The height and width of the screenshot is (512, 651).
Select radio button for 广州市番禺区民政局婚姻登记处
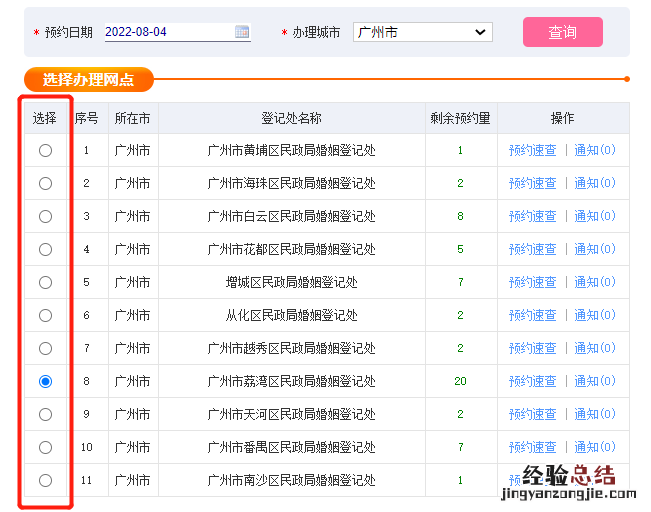[x=45, y=447]
